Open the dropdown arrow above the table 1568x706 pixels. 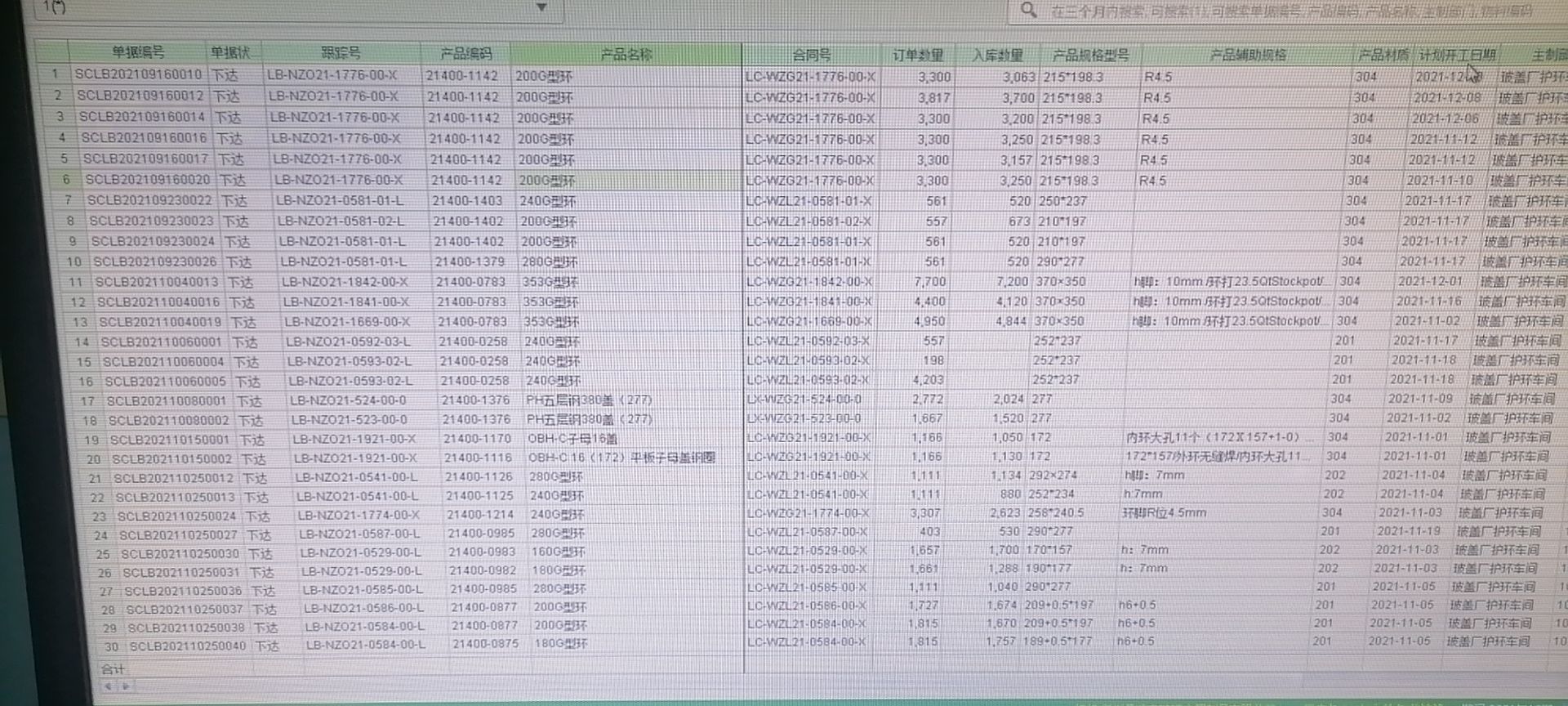click(541, 8)
